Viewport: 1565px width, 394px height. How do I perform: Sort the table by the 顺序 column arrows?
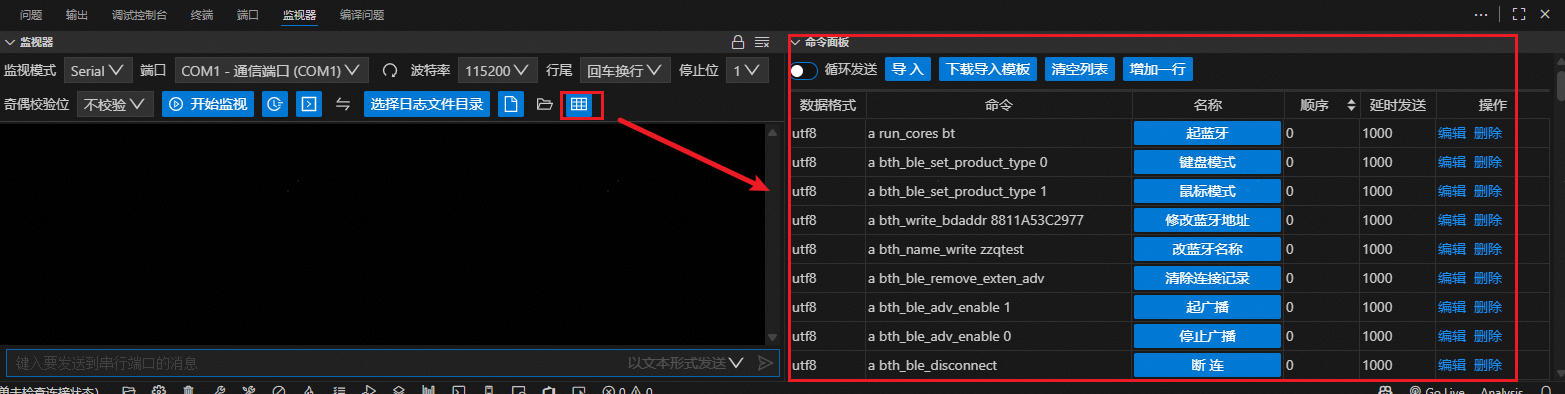(x=1352, y=105)
